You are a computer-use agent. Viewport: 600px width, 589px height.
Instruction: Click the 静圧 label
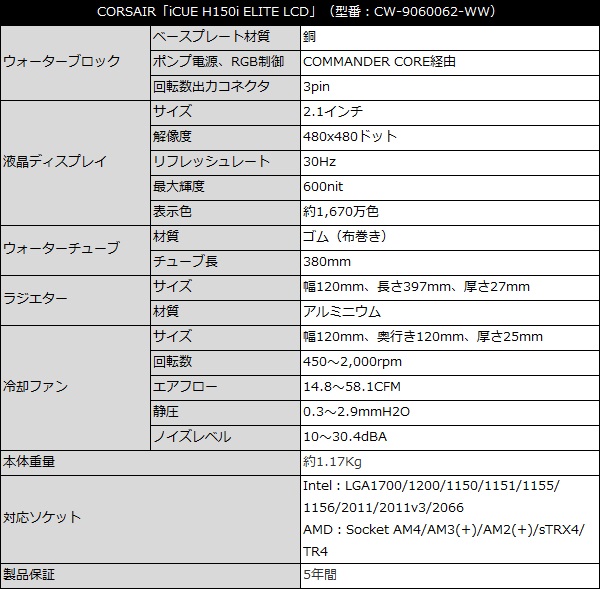point(166,411)
